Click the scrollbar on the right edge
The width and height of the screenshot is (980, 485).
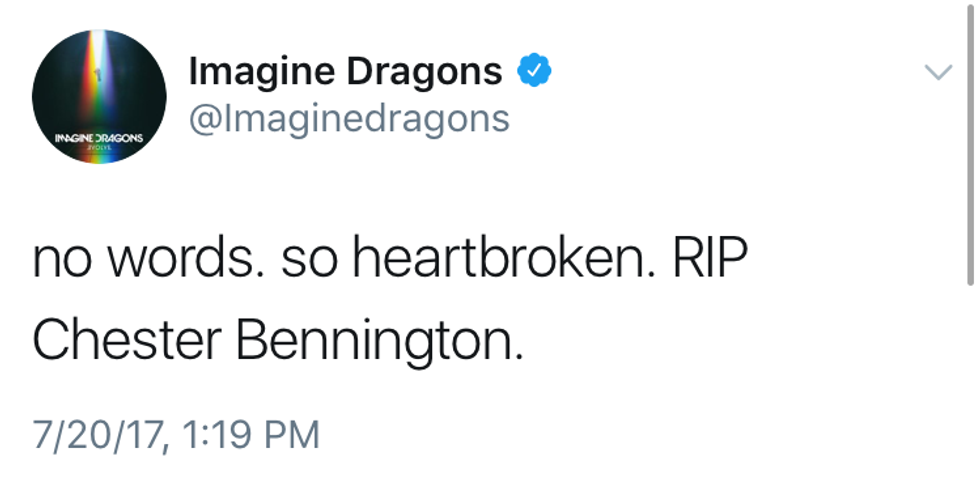pyautogui.click(x=969, y=150)
